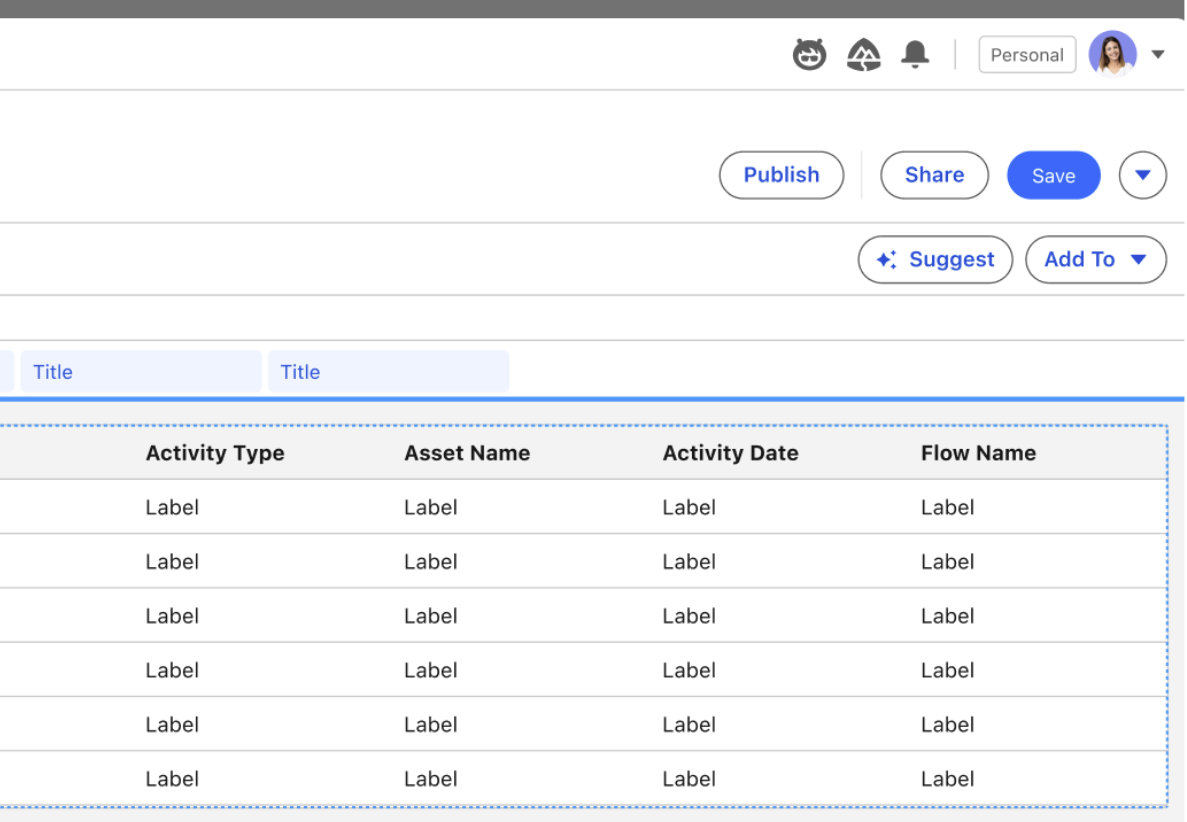This screenshot has width=1187, height=822.
Task: Switch to the first full Title tab
Action: 140,372
